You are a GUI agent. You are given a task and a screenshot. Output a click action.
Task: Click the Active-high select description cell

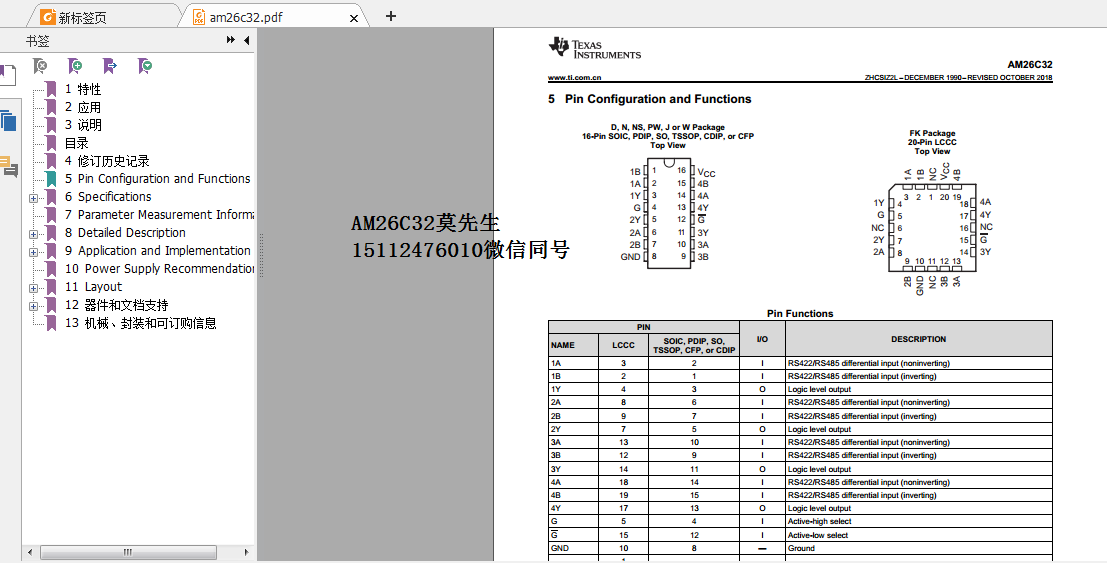(918, 521)
